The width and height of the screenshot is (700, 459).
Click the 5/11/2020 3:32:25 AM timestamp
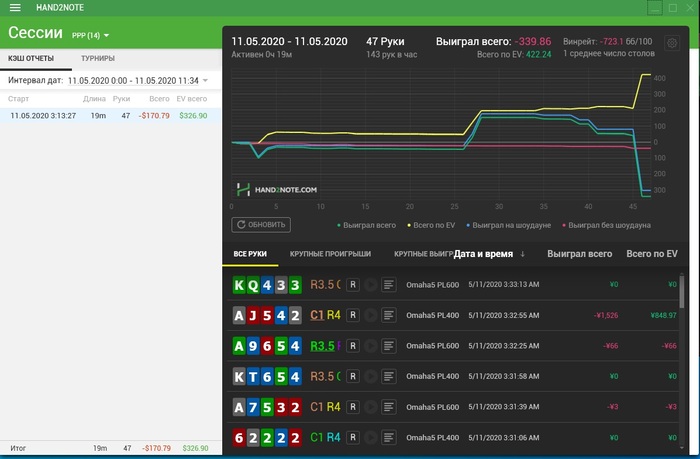pos(504,346)
